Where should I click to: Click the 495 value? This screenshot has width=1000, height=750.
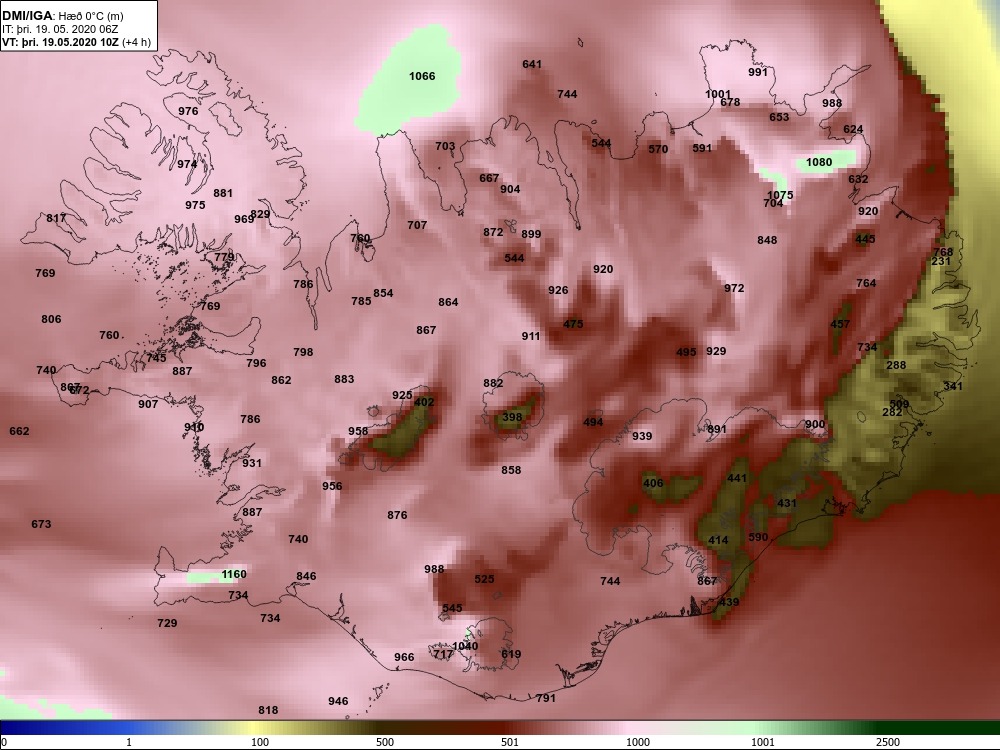686,351
